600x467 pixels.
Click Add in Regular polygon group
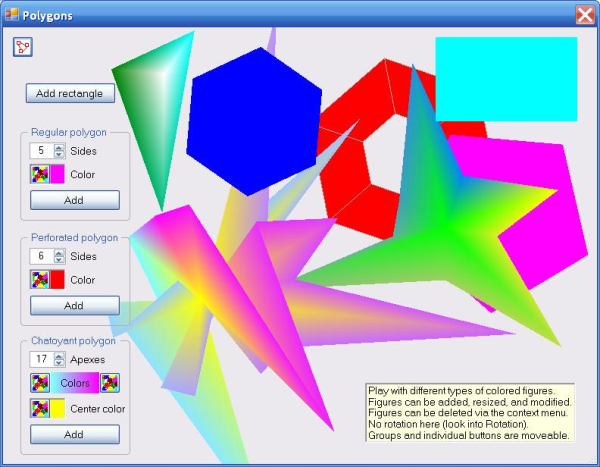point(75,200)
